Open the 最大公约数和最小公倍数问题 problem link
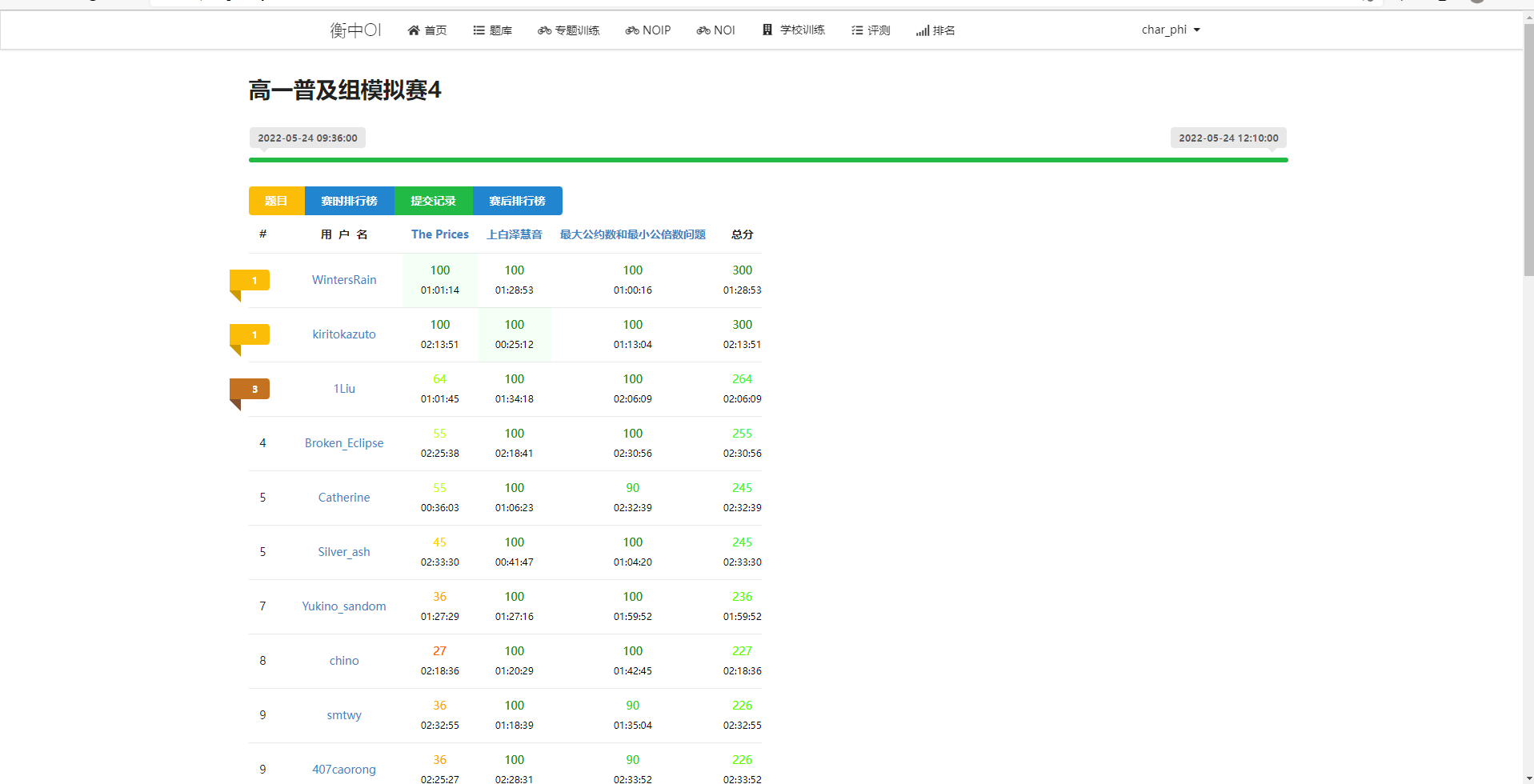This screenshot has width=1534, height=784. tap(633, 234)
